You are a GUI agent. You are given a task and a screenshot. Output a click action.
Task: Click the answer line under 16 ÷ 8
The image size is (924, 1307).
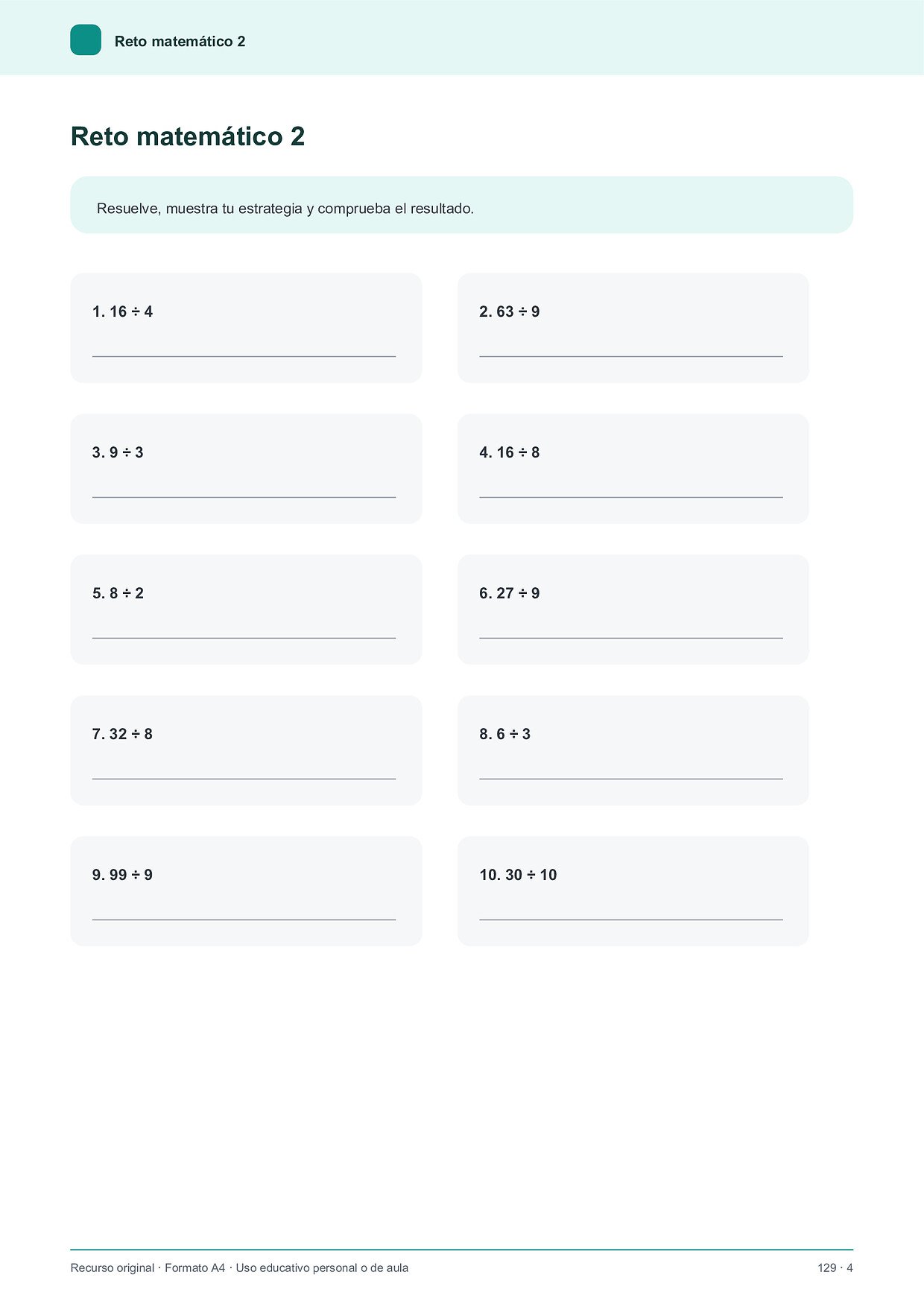630,497
